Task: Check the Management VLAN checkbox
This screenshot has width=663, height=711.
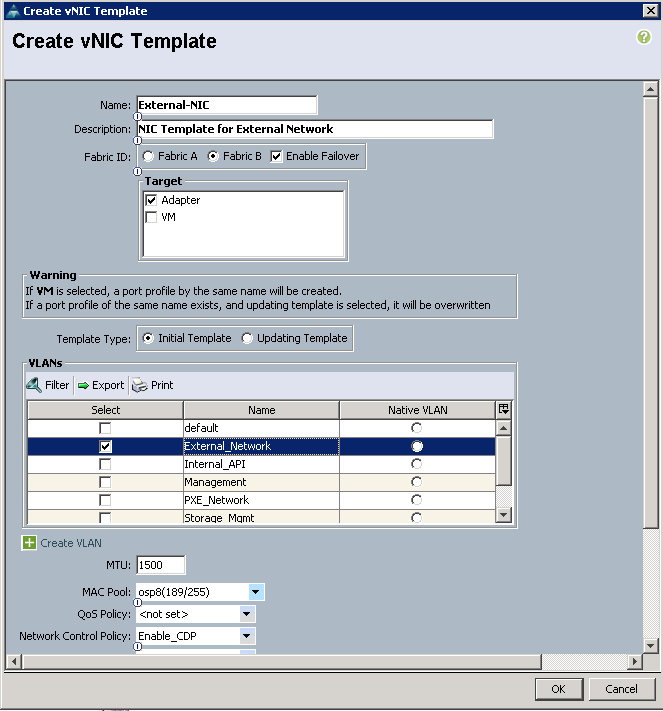Action: [x=105, y=482]
